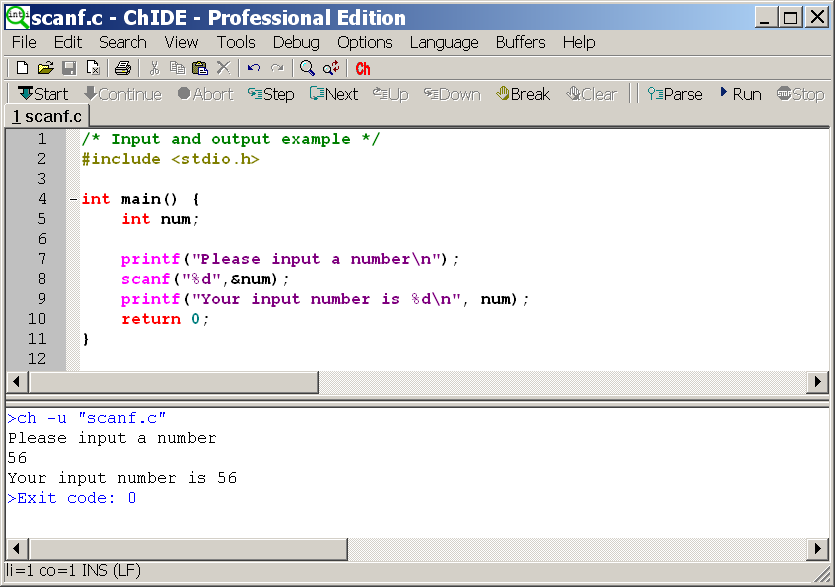Step over with the Next button

click(x=334, y=94)
